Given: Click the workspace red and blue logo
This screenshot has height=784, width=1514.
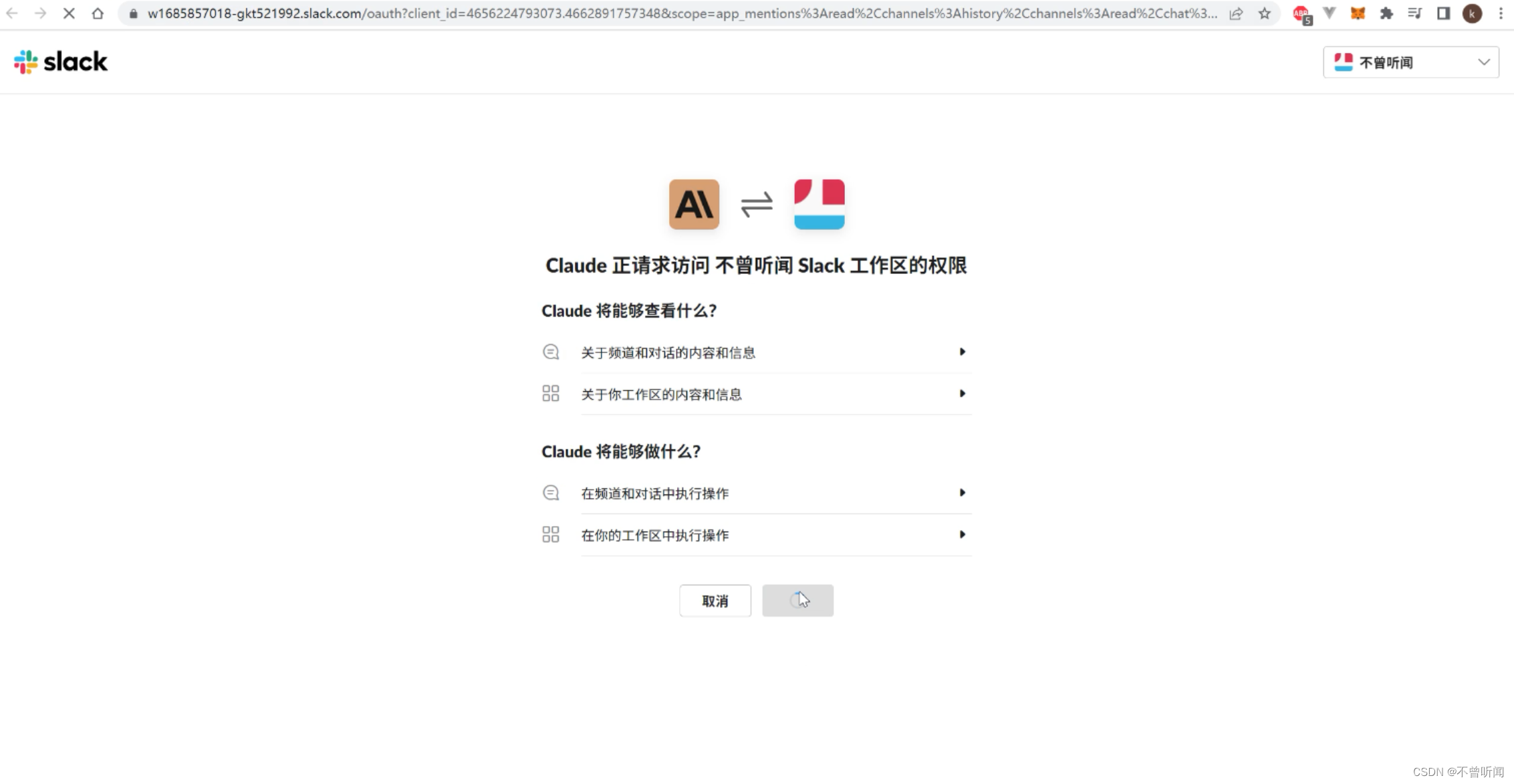Looking at the screenshot, I should click(x=819, y=204).
